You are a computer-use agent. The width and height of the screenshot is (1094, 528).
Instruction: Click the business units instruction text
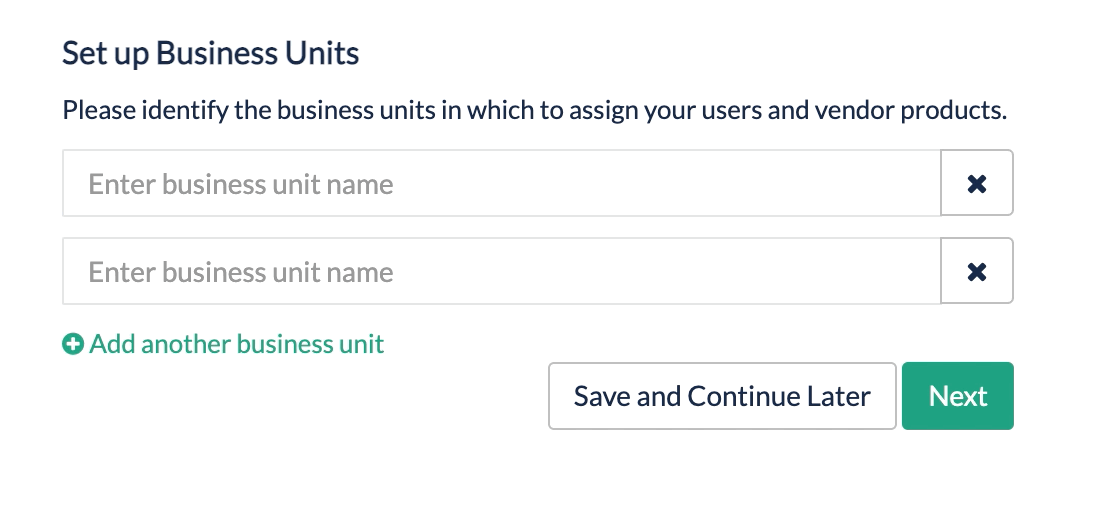click(534, 110)
